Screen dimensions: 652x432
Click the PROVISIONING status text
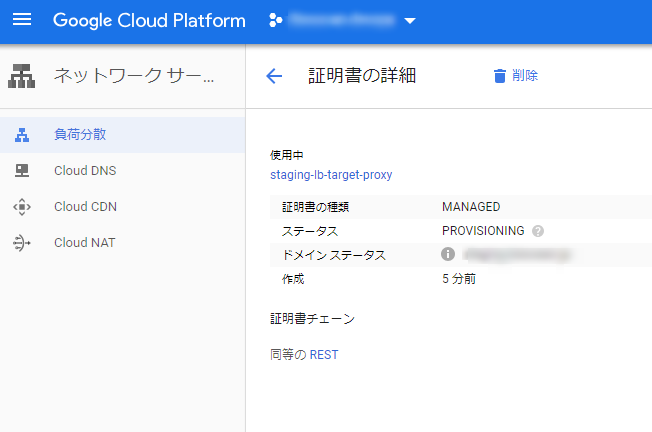(x=483, y=231)
